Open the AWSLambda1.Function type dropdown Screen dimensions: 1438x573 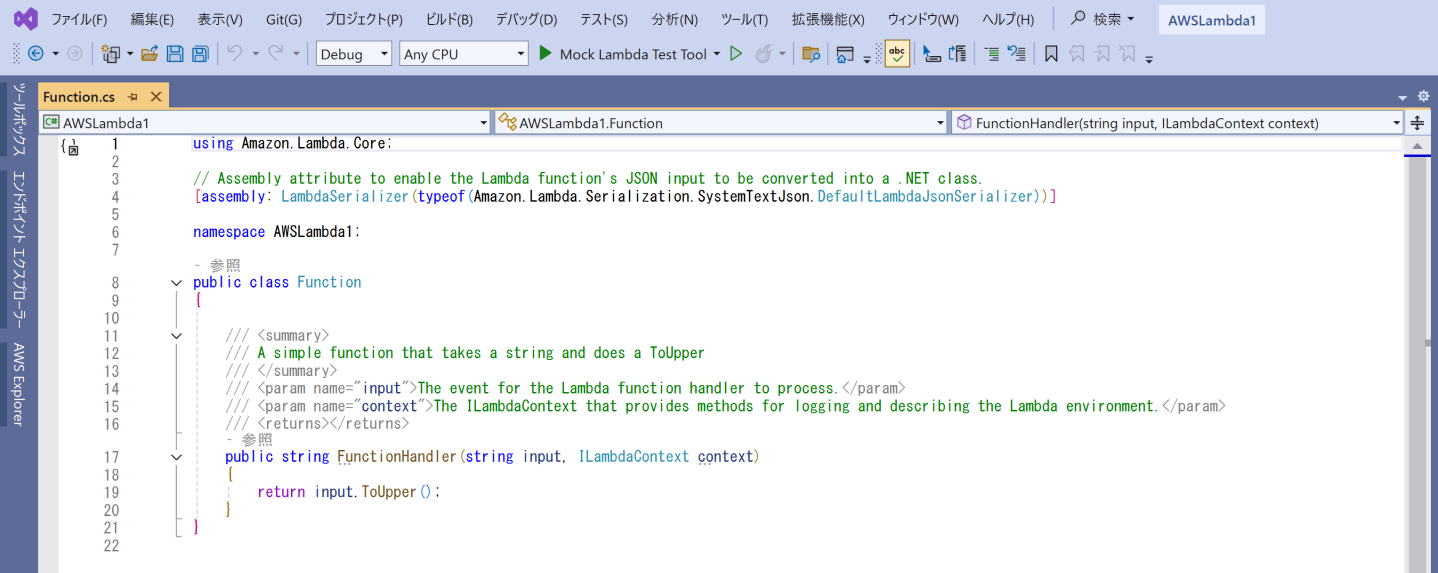[722, 123]
